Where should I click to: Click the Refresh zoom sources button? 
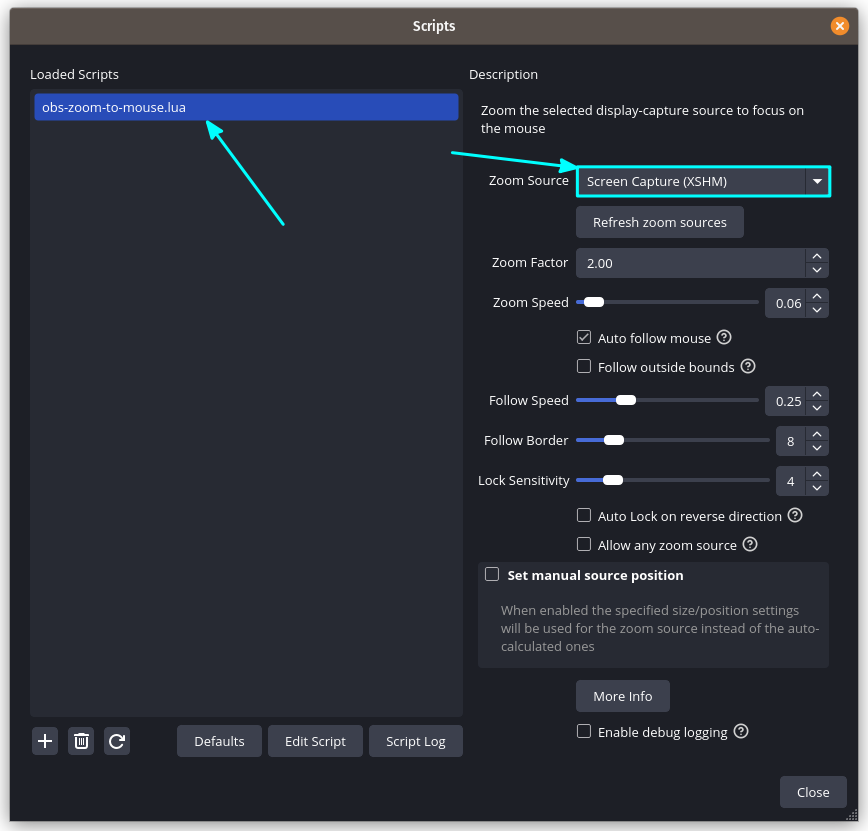pyautogui.click(x=659, y=222)
